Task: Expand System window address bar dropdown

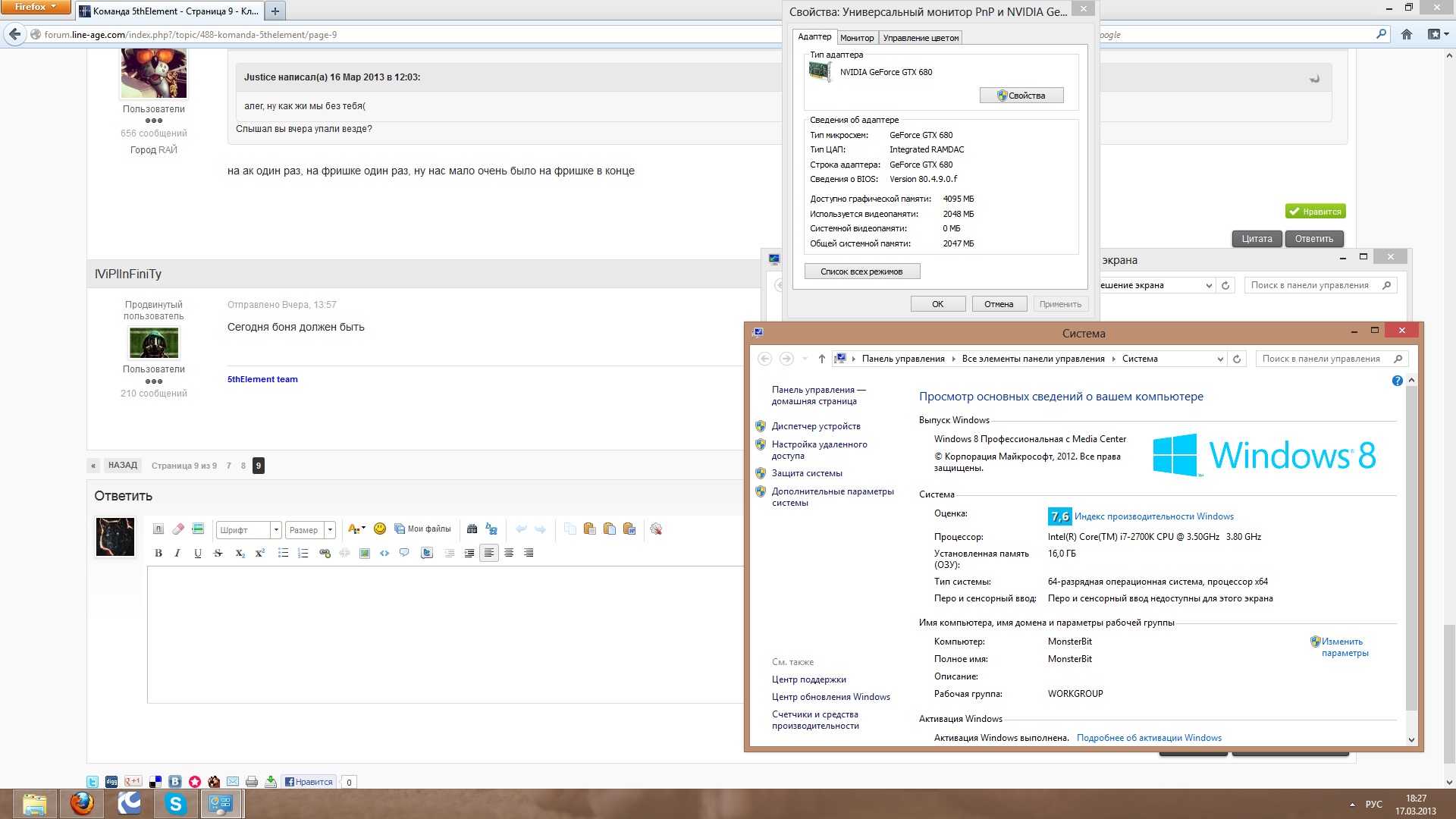Action: pyautogui.click(x=1219, y=359)
